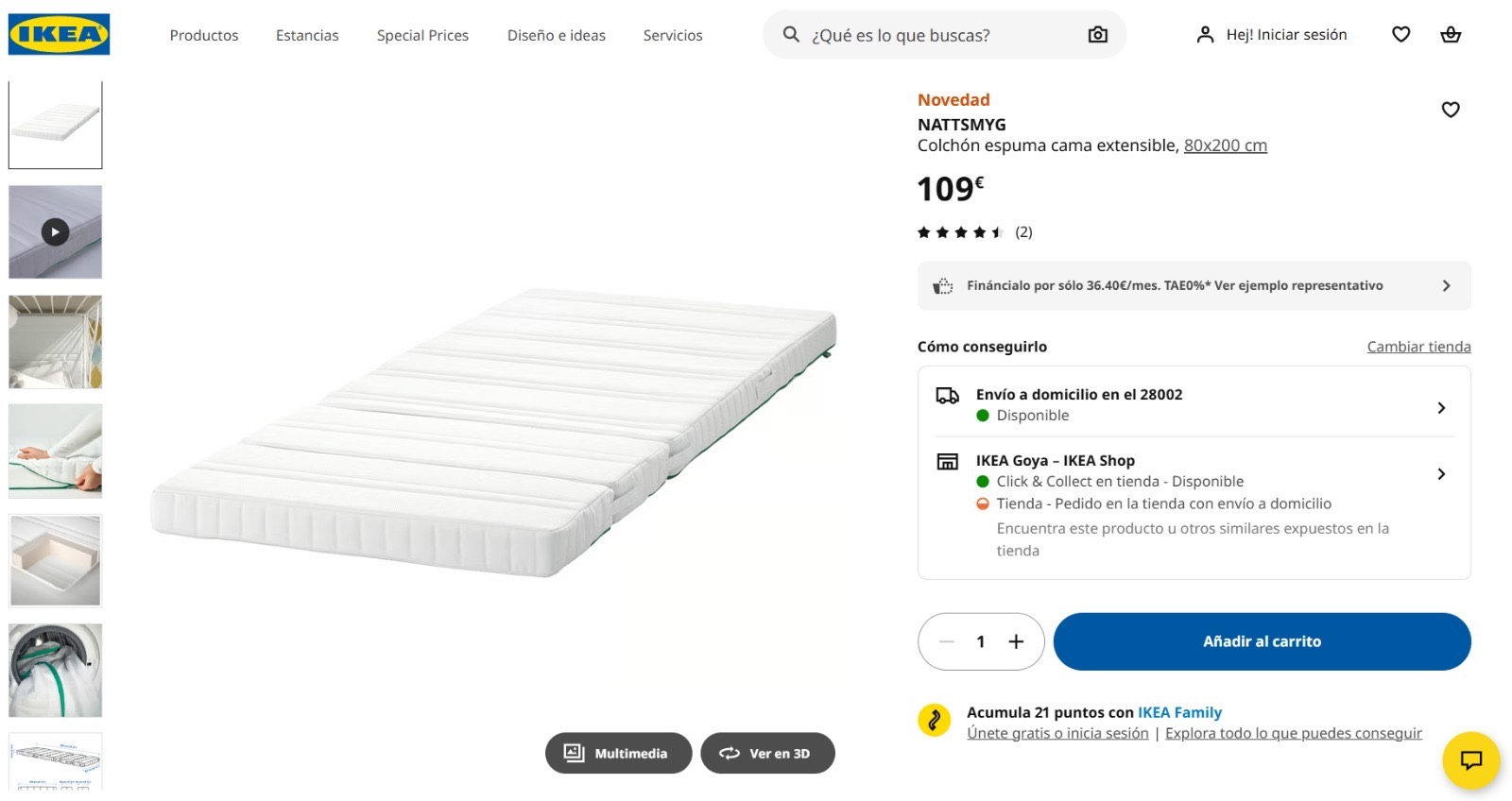Play the product video thumbnail
1512x801 pixels.
click(56, 231)
